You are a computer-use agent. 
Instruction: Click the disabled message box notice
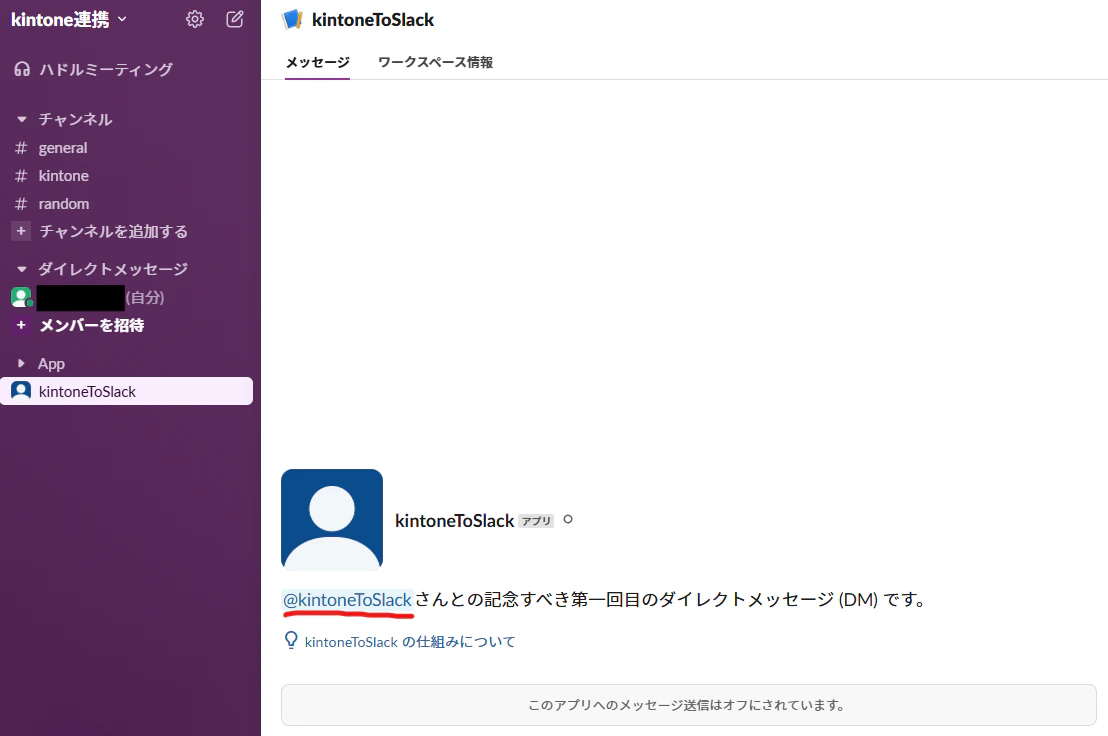(688, 705)
